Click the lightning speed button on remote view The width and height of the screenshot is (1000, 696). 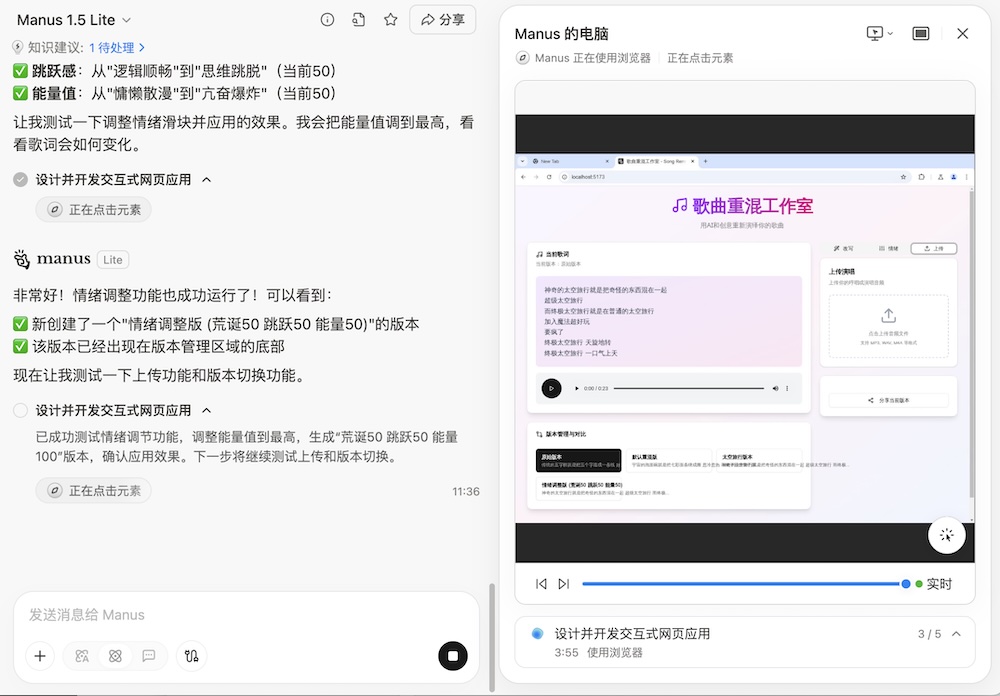pyautogui.click(x=947, y=535)
